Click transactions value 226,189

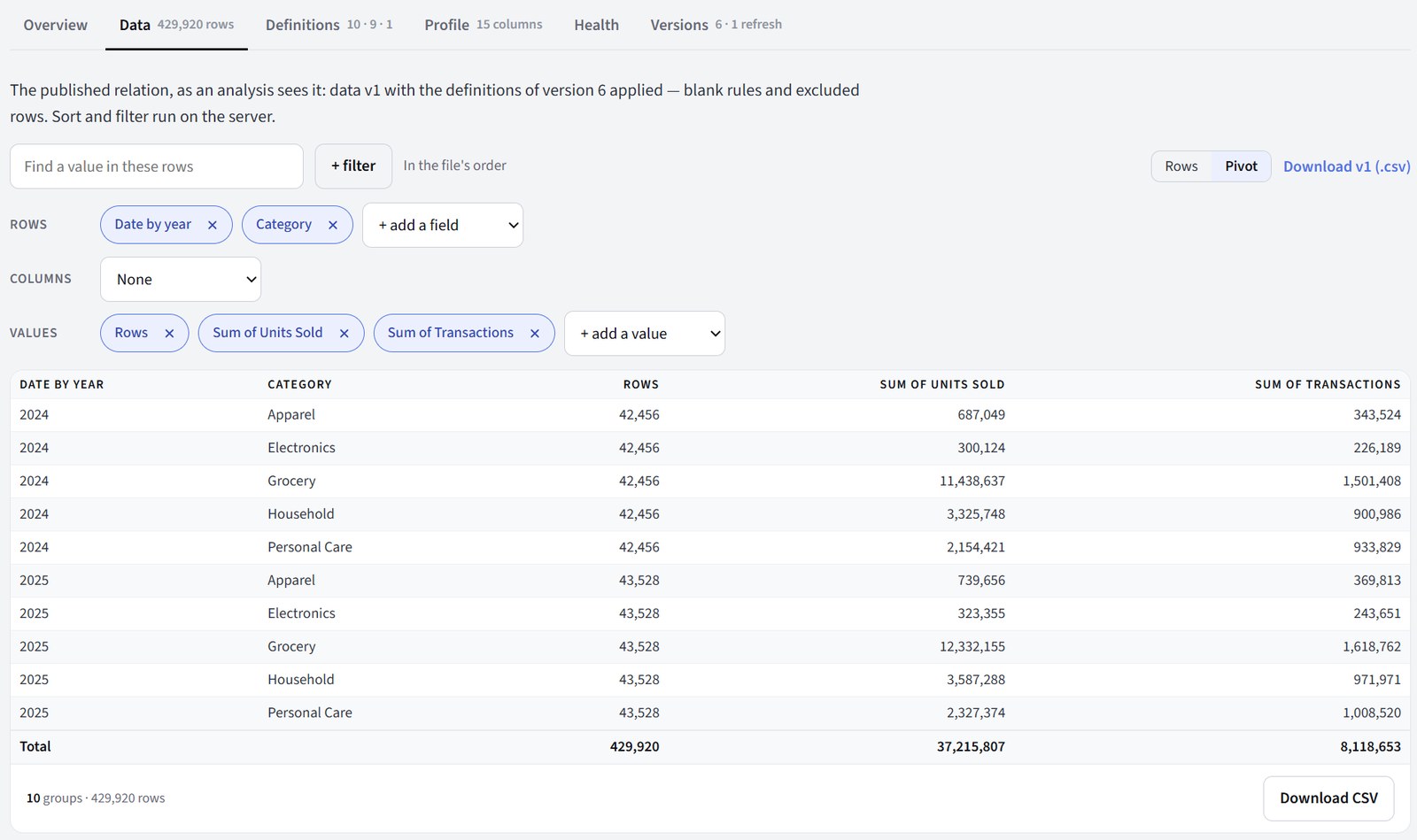[x=1377, y=448]
